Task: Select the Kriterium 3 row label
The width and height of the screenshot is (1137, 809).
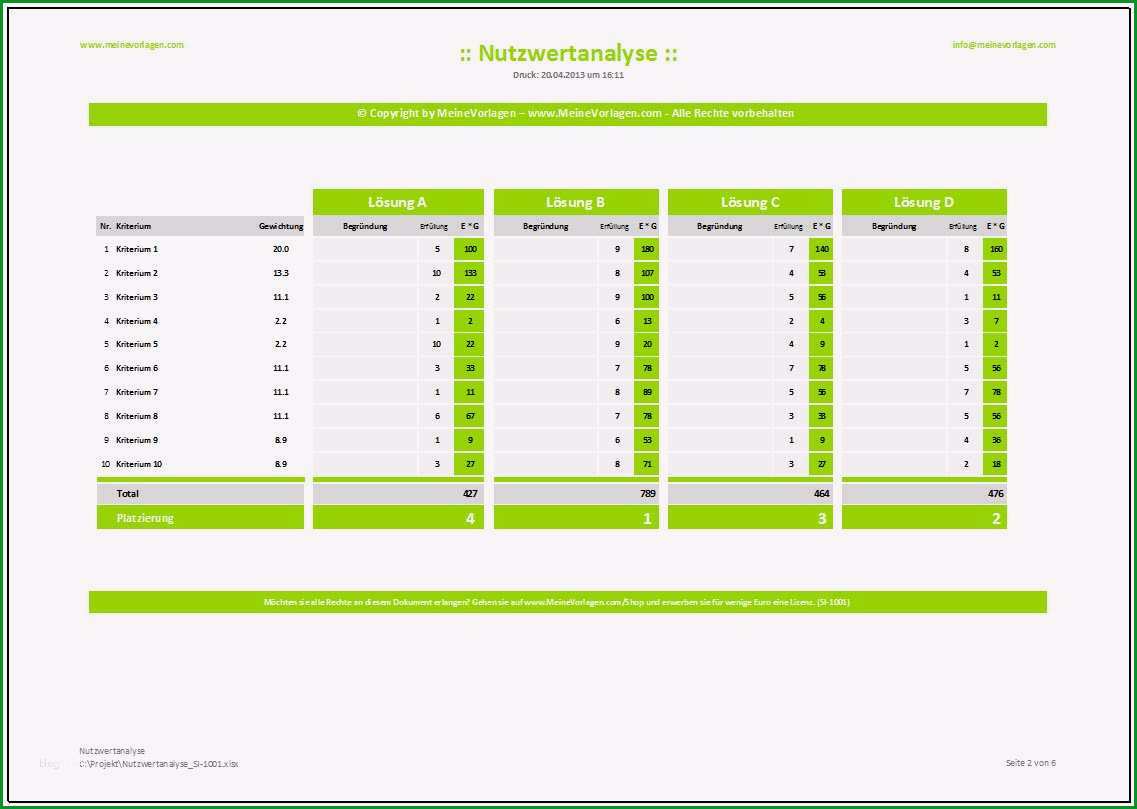Action: point(137,296)
